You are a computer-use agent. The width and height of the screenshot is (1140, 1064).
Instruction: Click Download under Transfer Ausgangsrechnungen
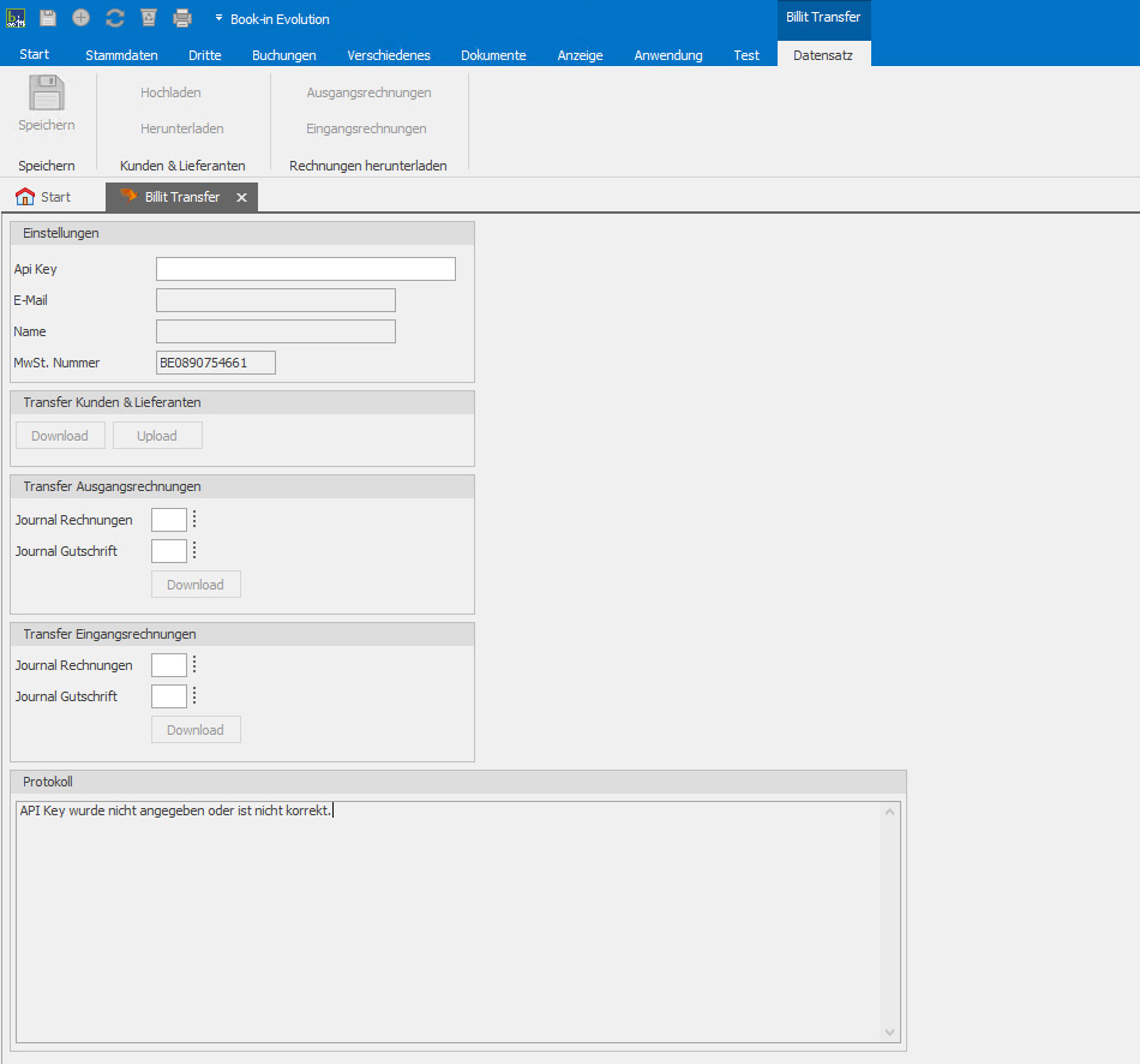point(196,585)
